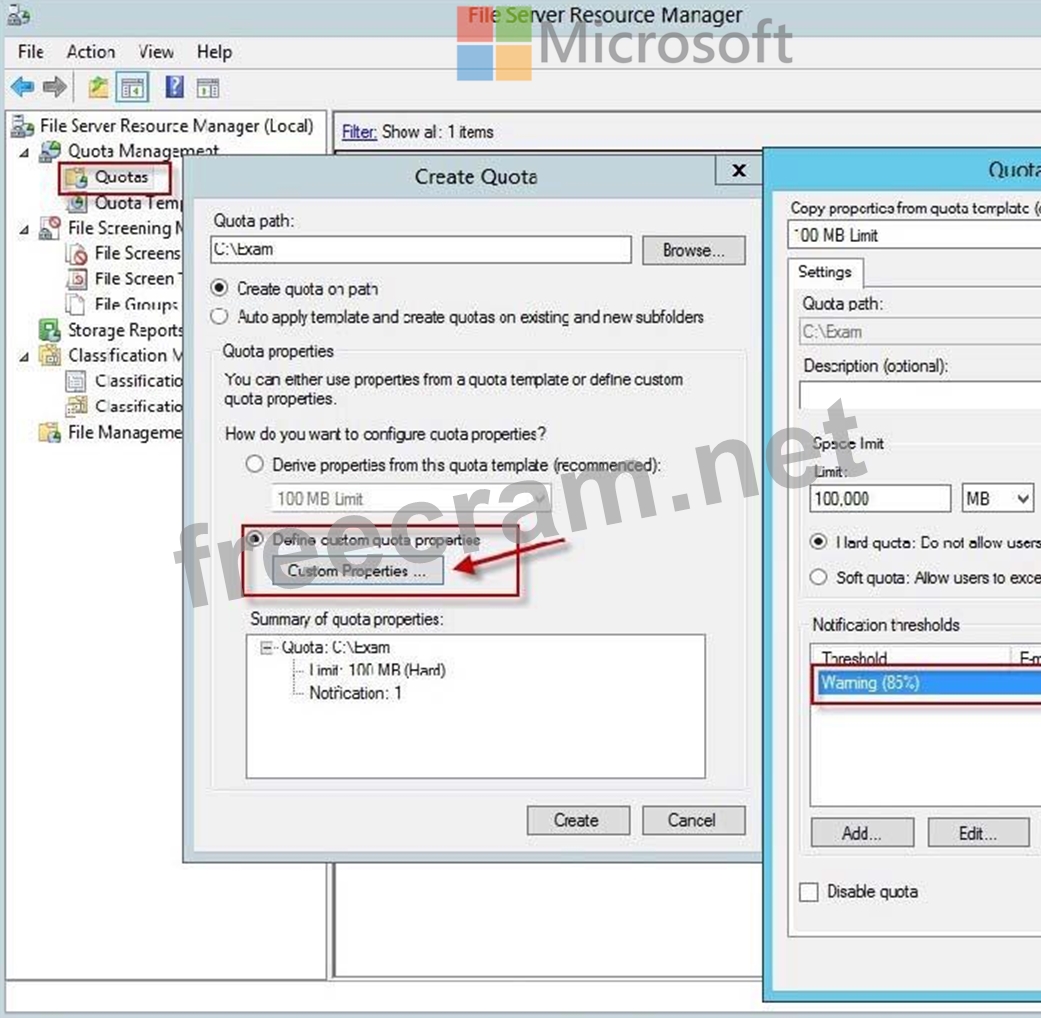Open the Action menu

click(91, 52)
